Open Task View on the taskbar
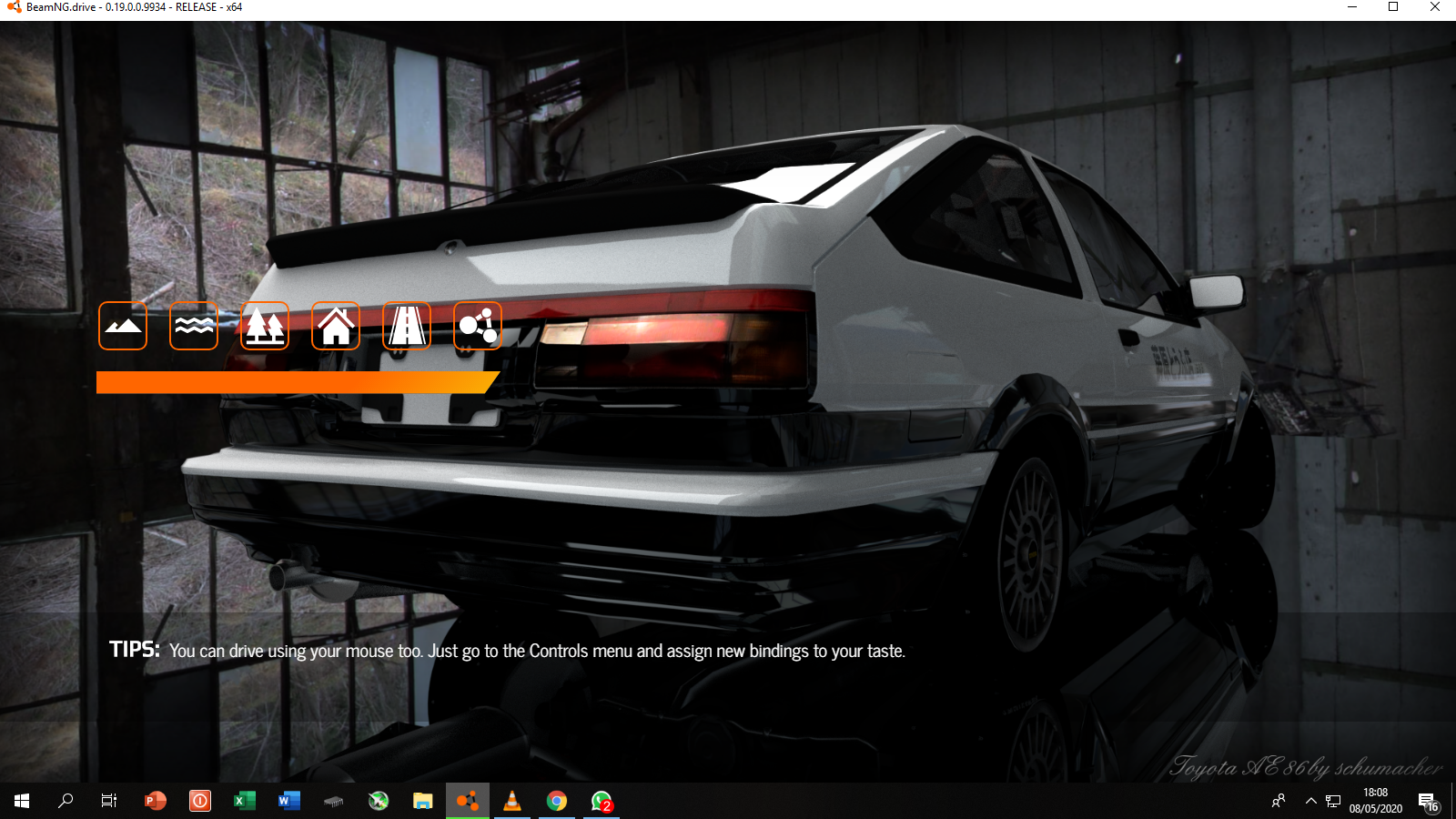 coord(109,801)
